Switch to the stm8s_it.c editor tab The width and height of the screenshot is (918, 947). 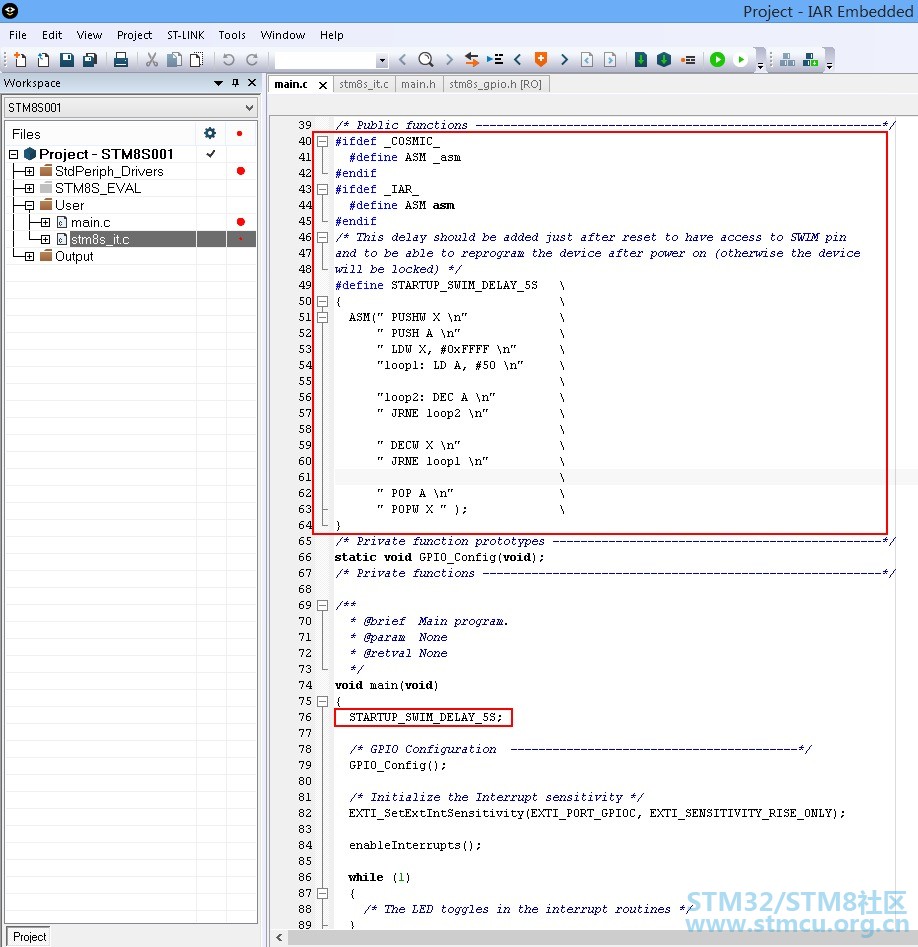364,84
